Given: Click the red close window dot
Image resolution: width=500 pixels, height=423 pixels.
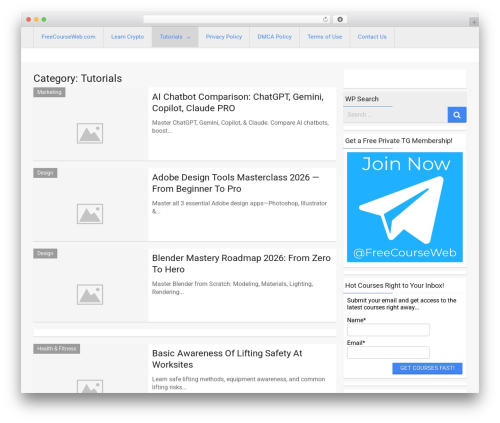Looking at the screenshot, I should [29, 19].
